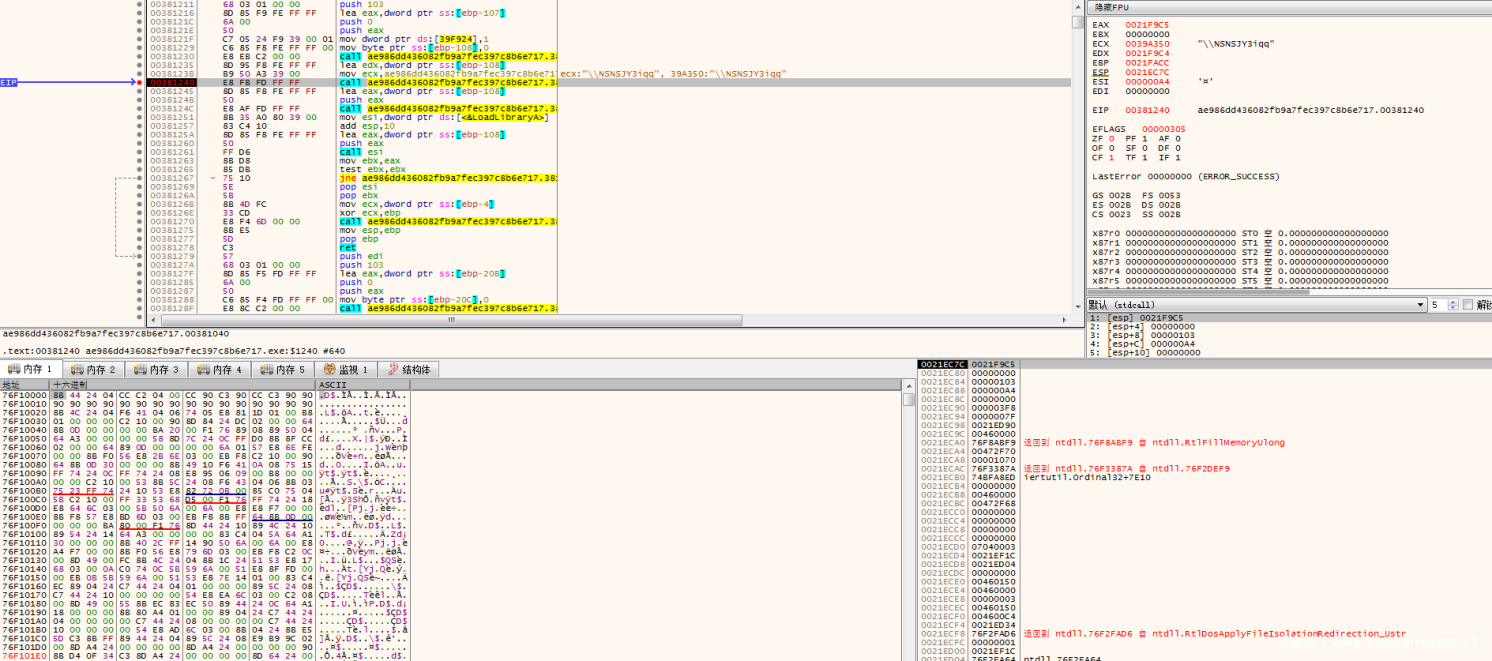
Task: Click the struct icon on 结构体 tab
Action: 392,370
